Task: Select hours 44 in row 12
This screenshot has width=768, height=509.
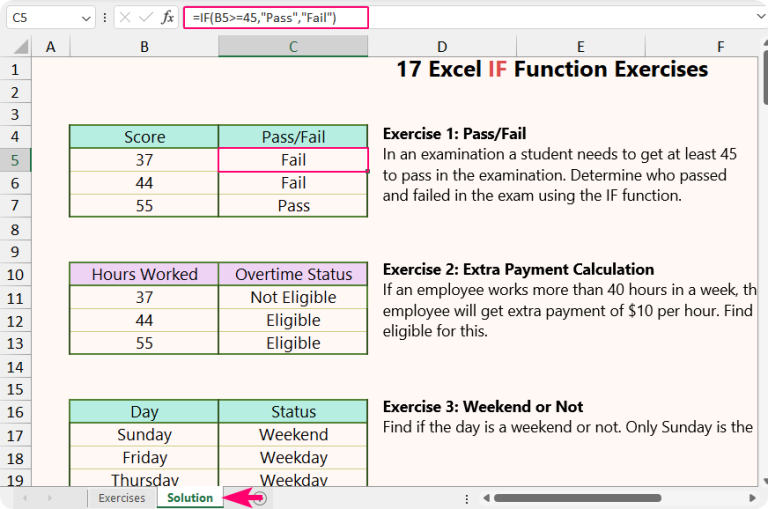Action: point(144,320)
